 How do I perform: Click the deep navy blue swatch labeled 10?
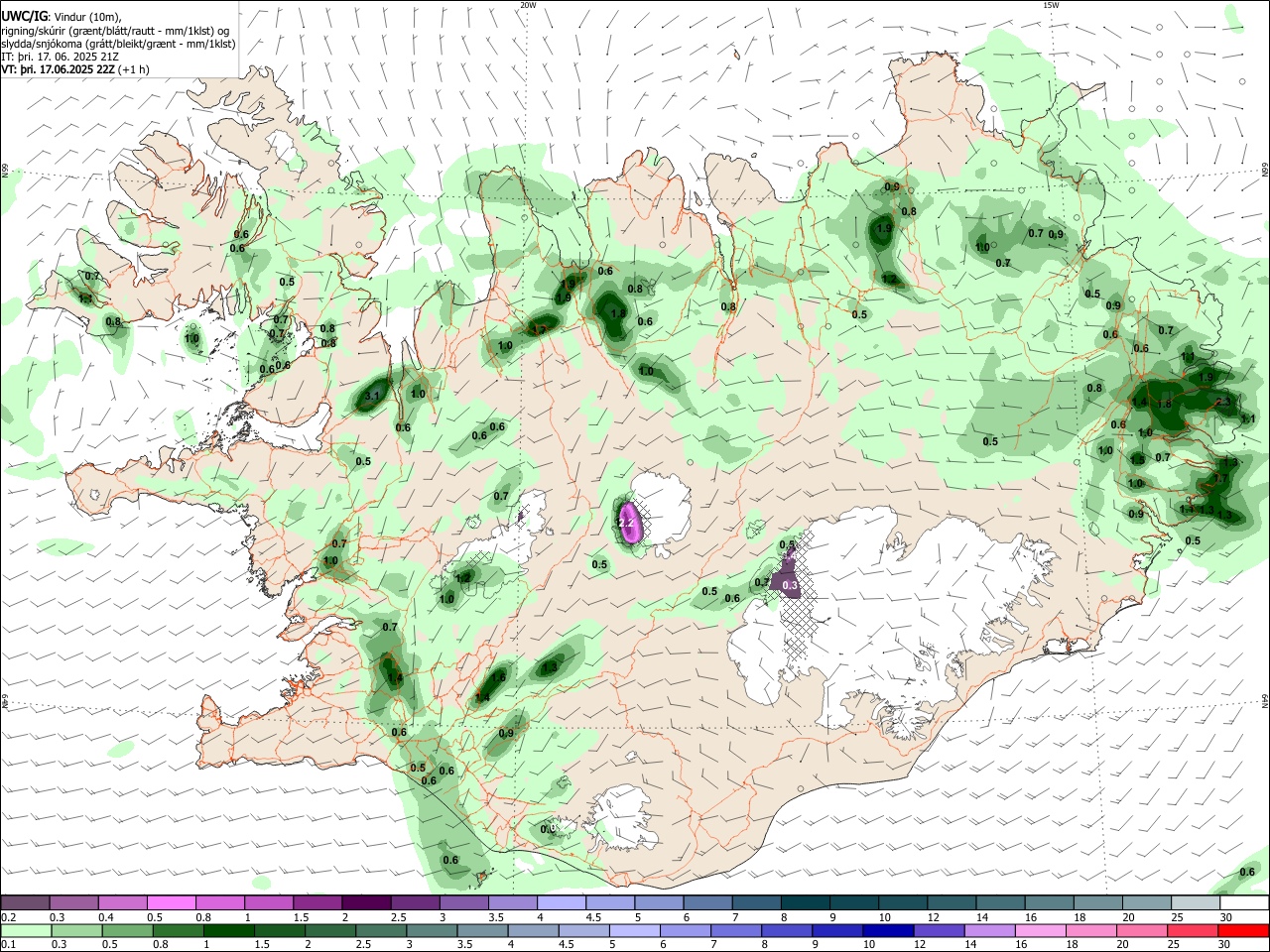[x=888, y=931]
